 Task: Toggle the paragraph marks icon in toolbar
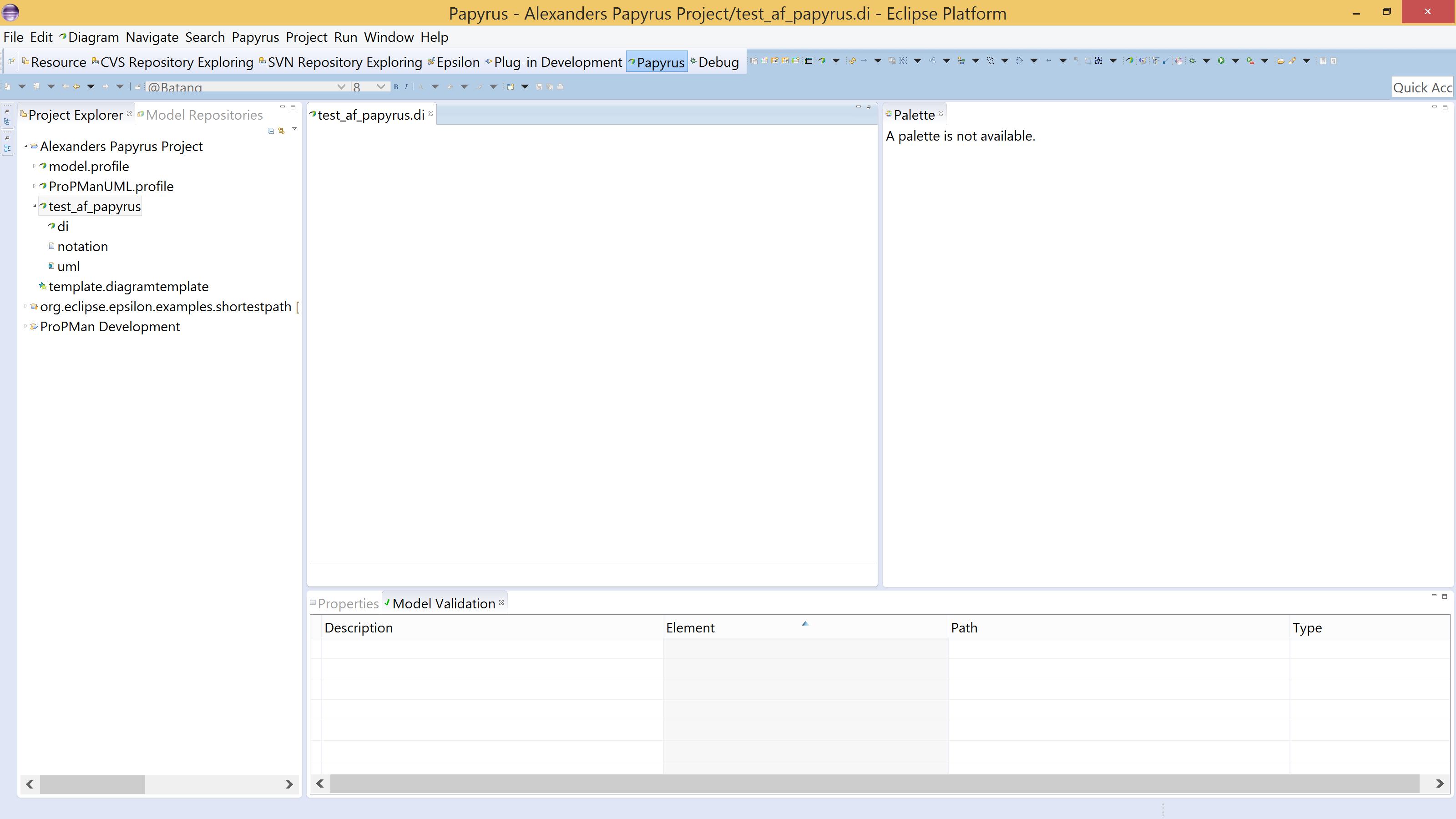pyautogui.click(x=1333, y=61)
